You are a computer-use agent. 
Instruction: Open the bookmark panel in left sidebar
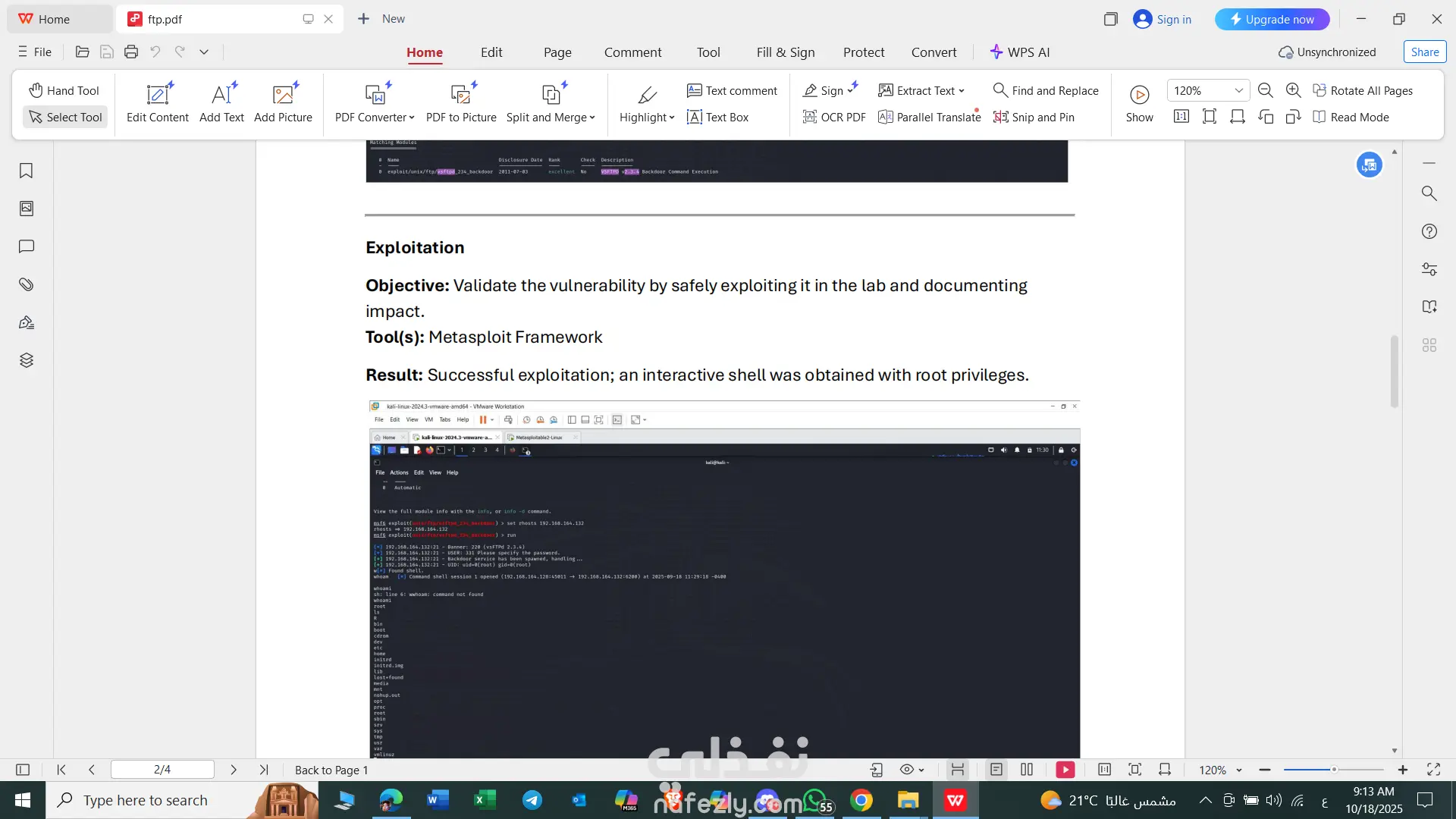pos(27,171)
